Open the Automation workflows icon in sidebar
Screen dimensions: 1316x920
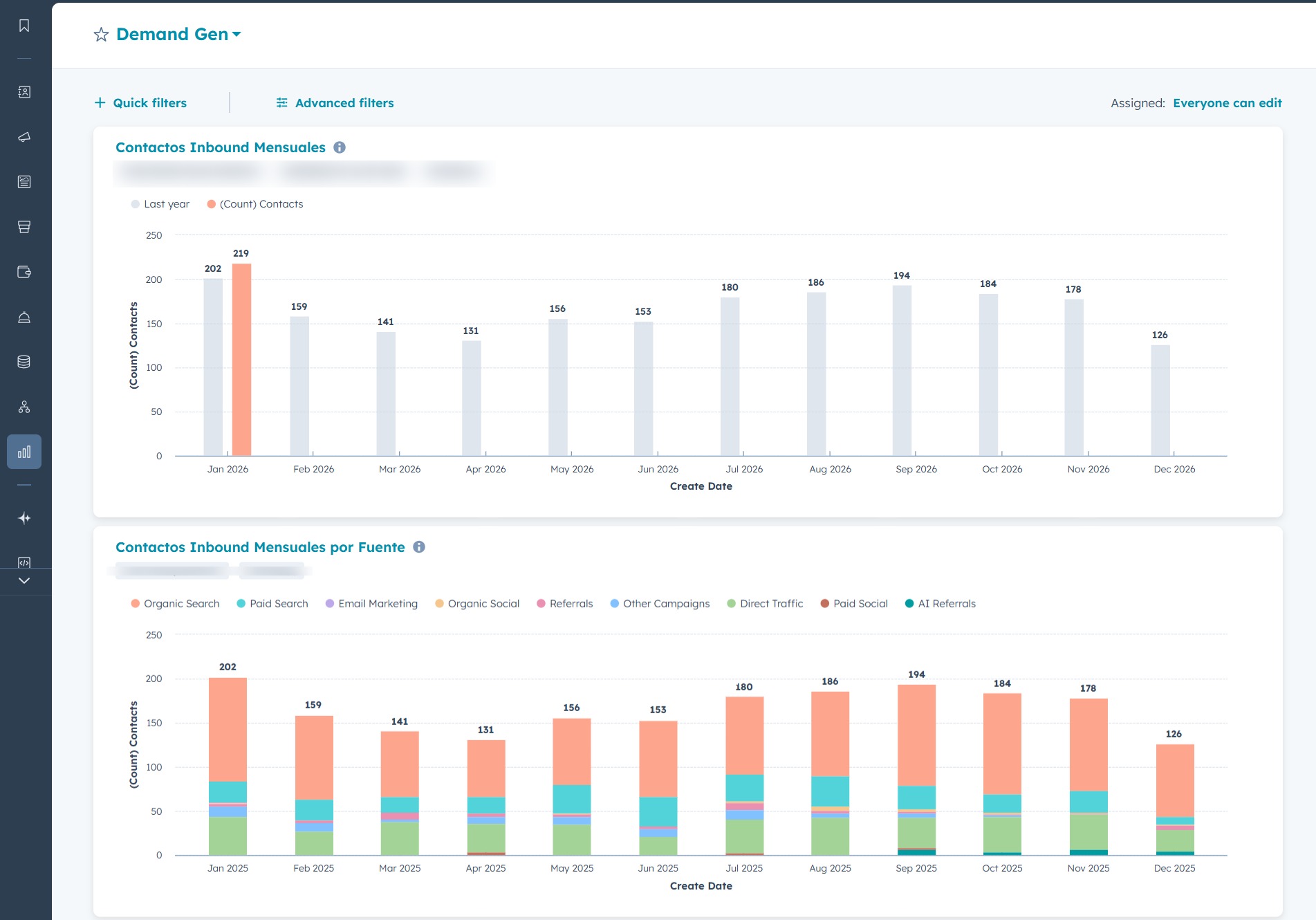[x=24, y=407]
